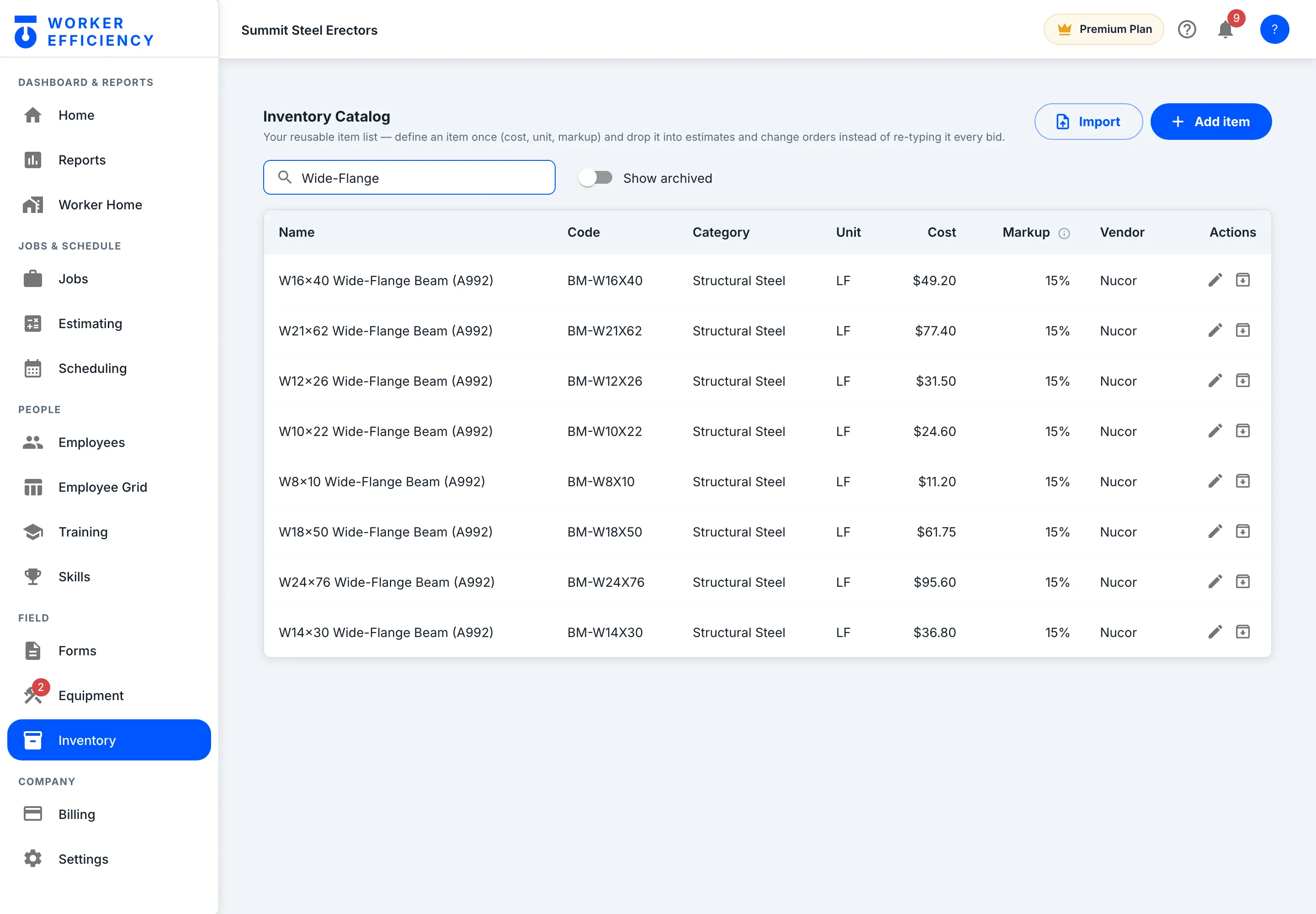Open the notifications bell
Screen dimensions: 1316x914
[x=1226, y=29]
